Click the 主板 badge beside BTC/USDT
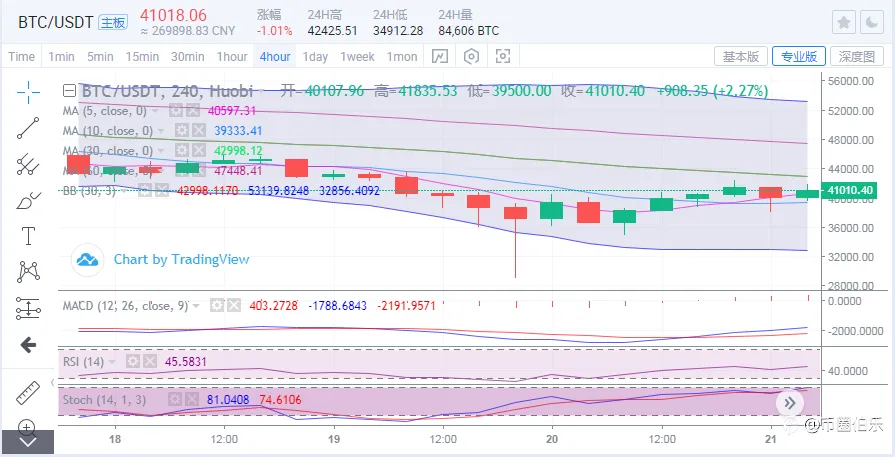Image resolution: width=895 pixels, height=457 pixels. [112, 23]
